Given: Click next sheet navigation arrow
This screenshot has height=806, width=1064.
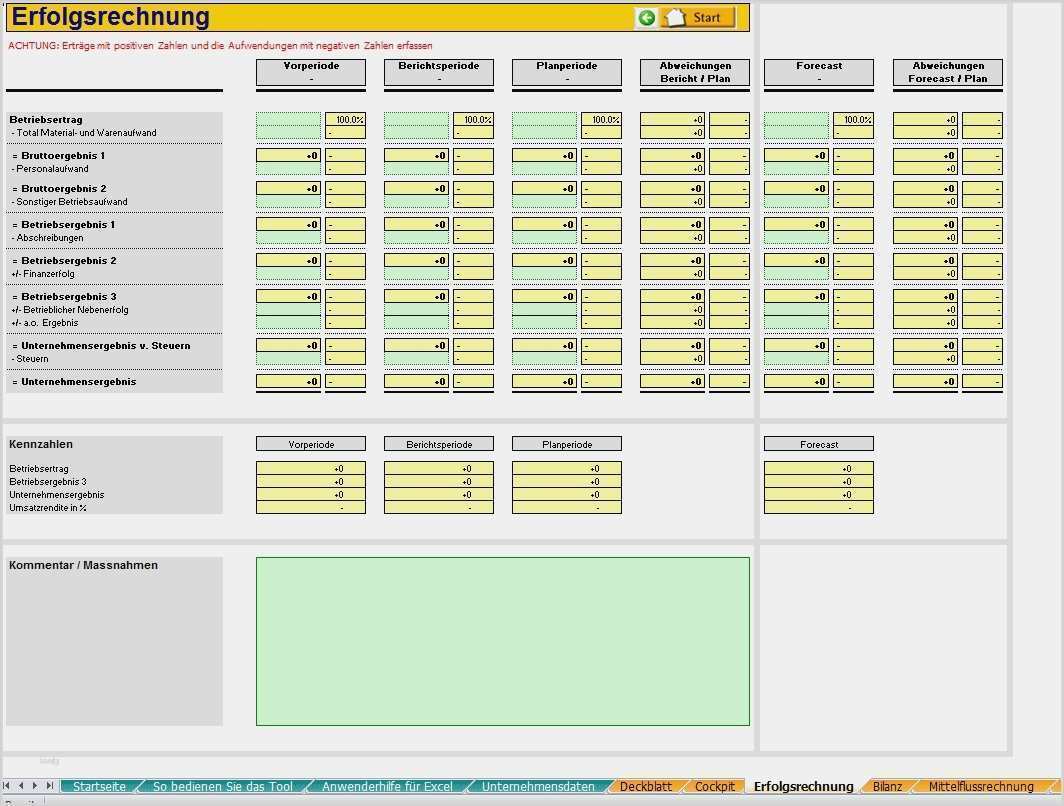Looking at the screenshot, I should [35, 786].
